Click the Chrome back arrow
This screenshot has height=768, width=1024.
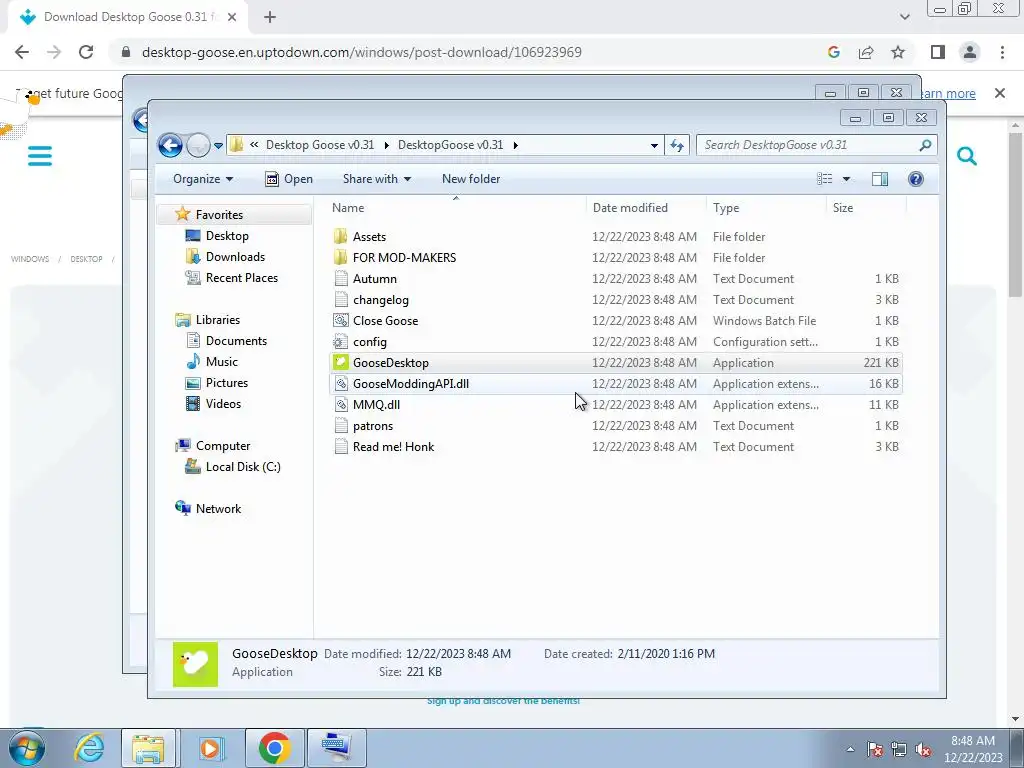(x=22, y=52)
